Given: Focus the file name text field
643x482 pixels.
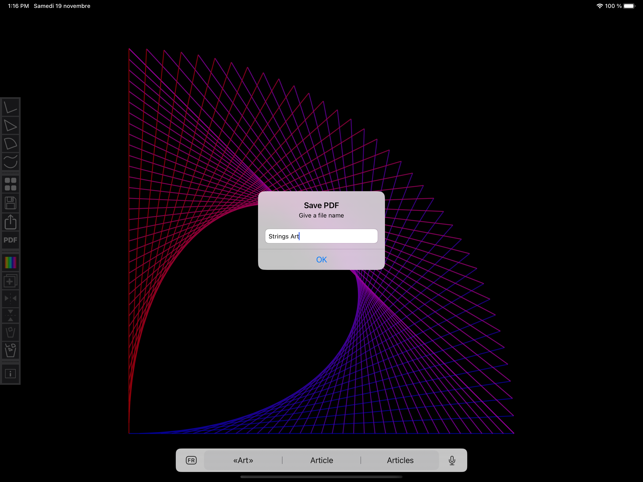Looking at the screenshot, I should coord(322,236).
